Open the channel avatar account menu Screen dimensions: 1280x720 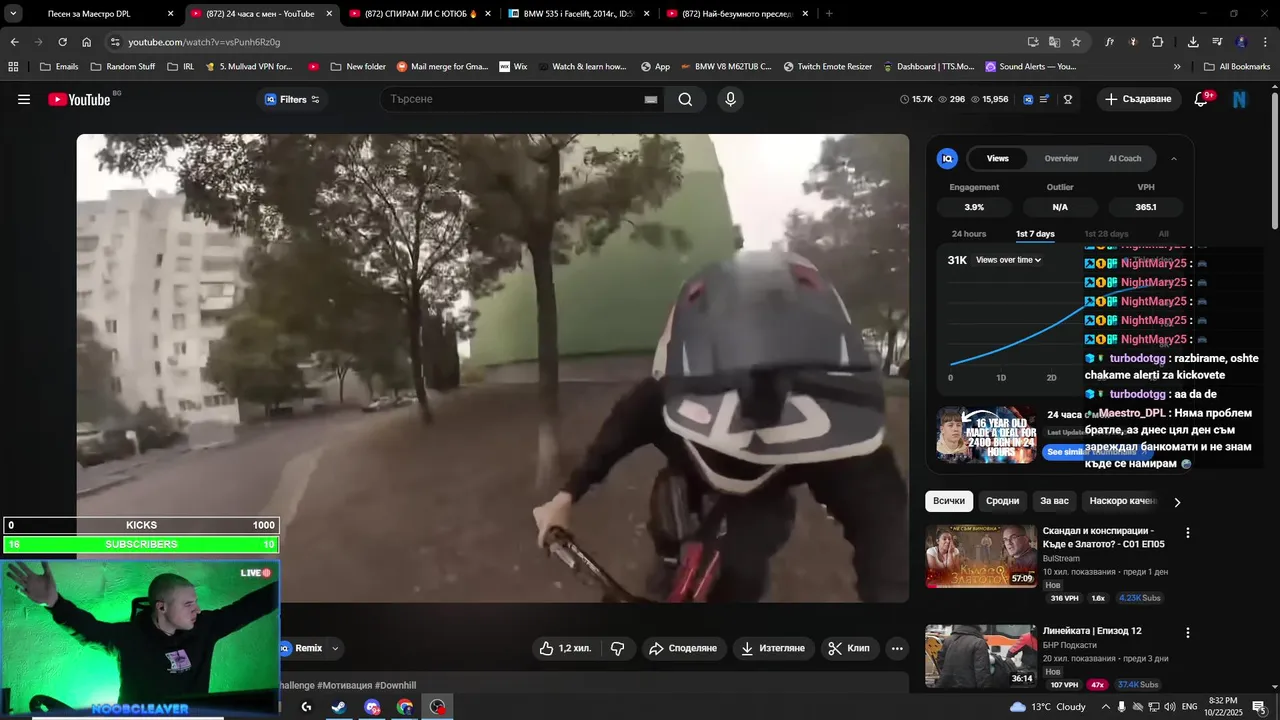1240,99
